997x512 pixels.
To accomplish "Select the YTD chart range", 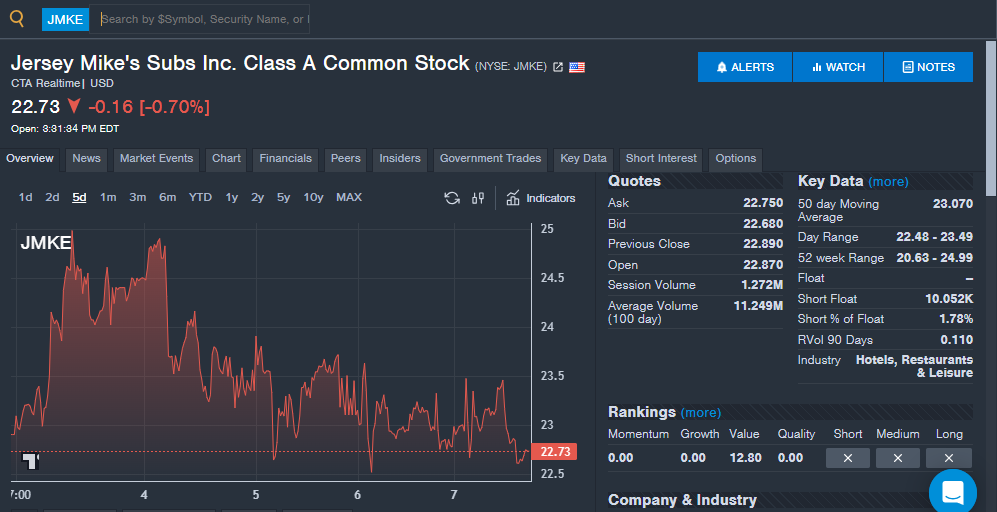I will tap(200, 198).
